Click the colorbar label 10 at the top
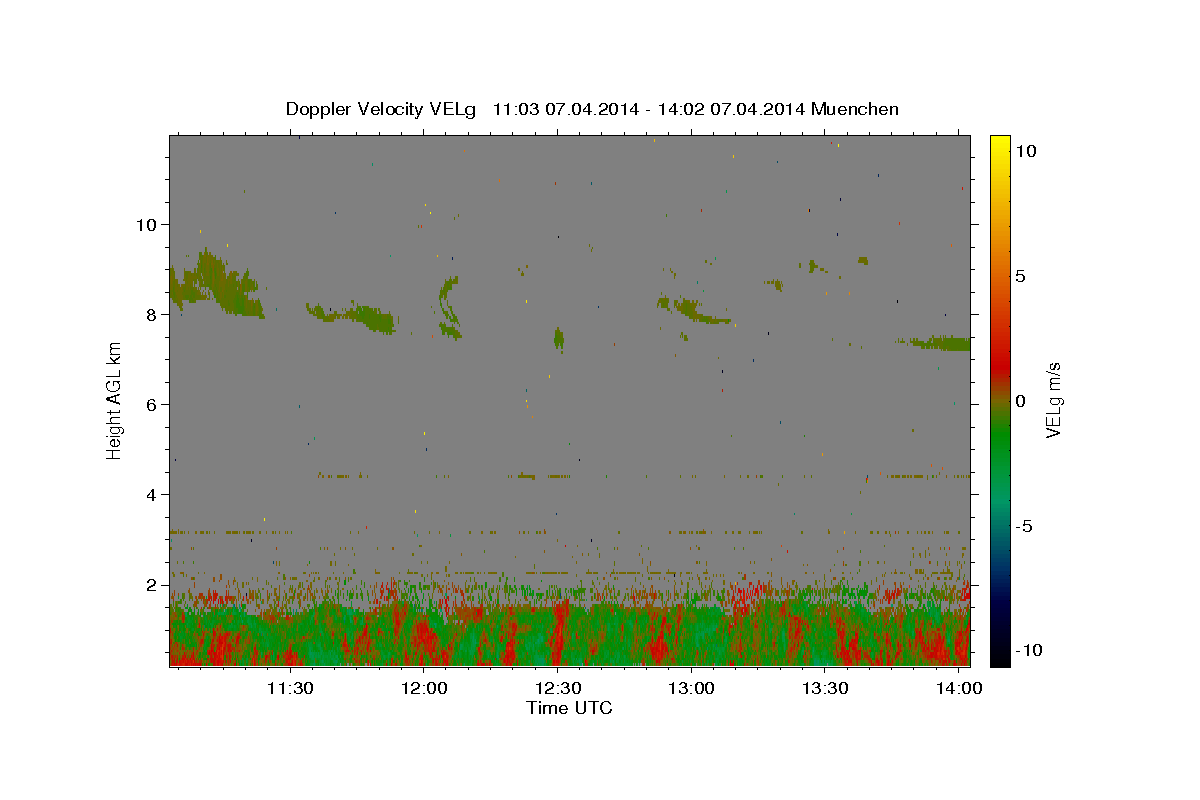This screenshot has height=800, width=1200. 1025,151
